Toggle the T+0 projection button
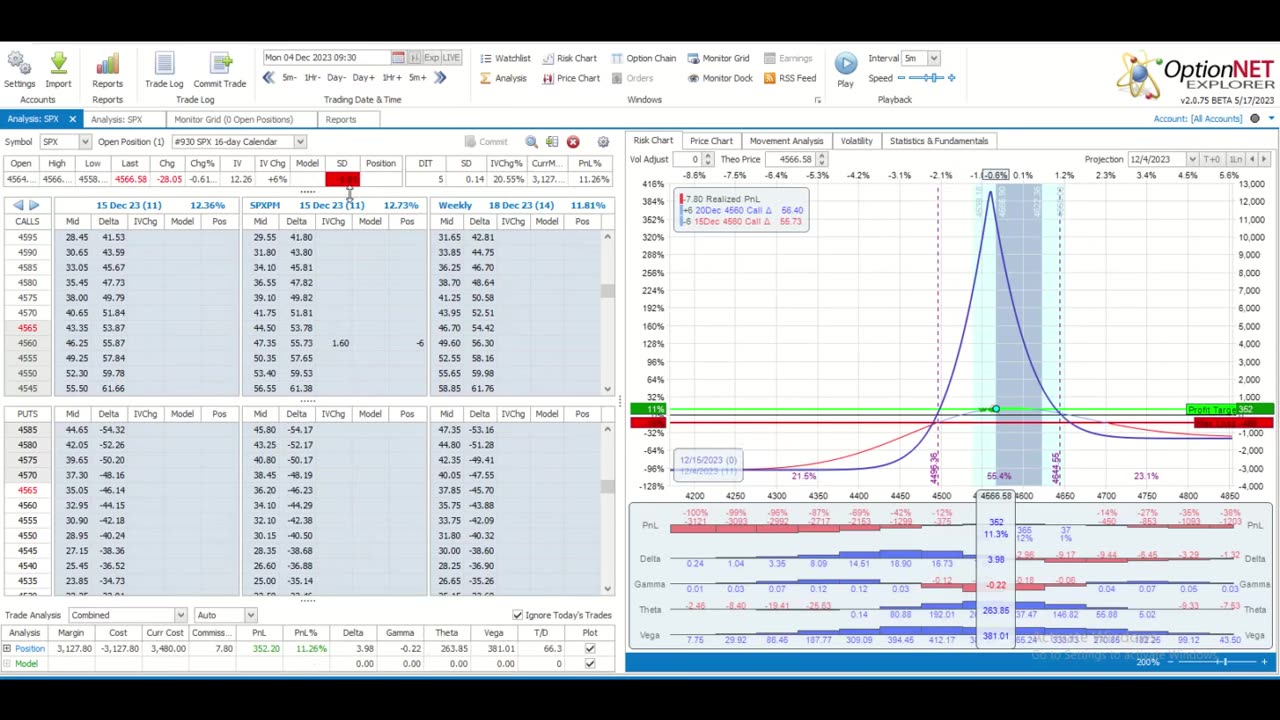The height and width of the screenshot is (720, 1280). click(1212, 160)
